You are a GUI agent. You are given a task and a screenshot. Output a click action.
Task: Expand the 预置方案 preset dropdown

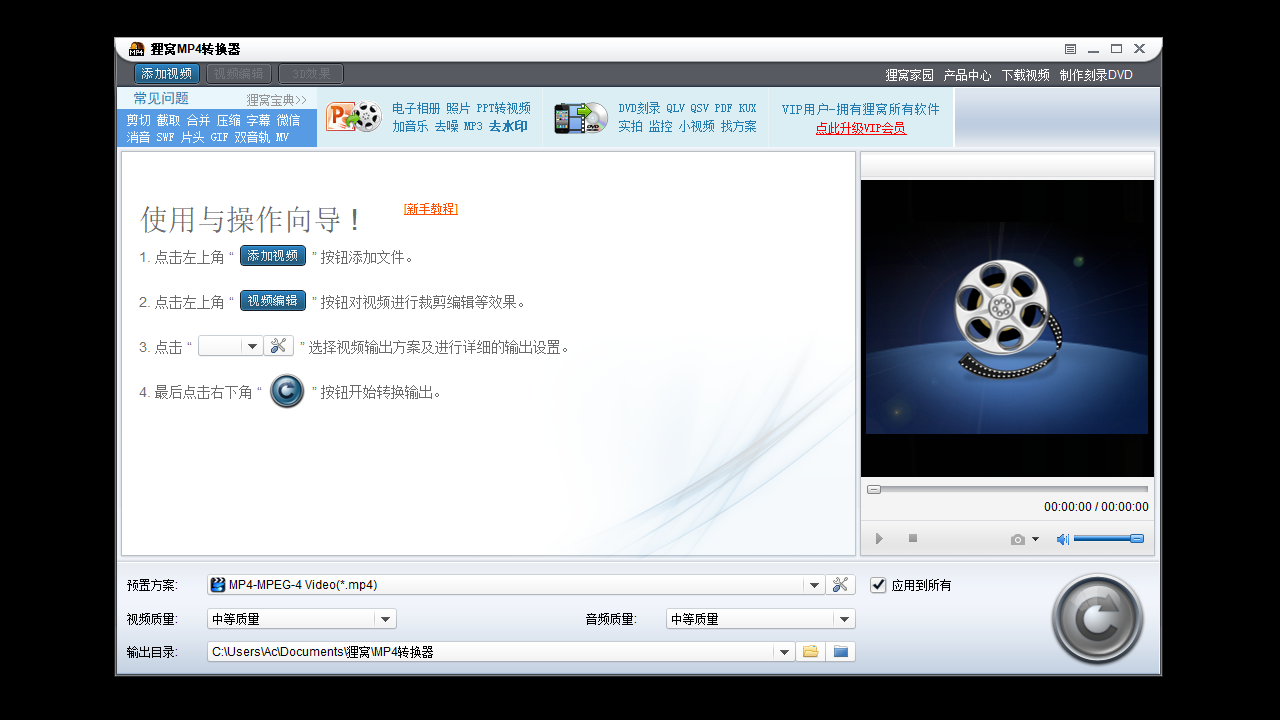click(814, 585)
